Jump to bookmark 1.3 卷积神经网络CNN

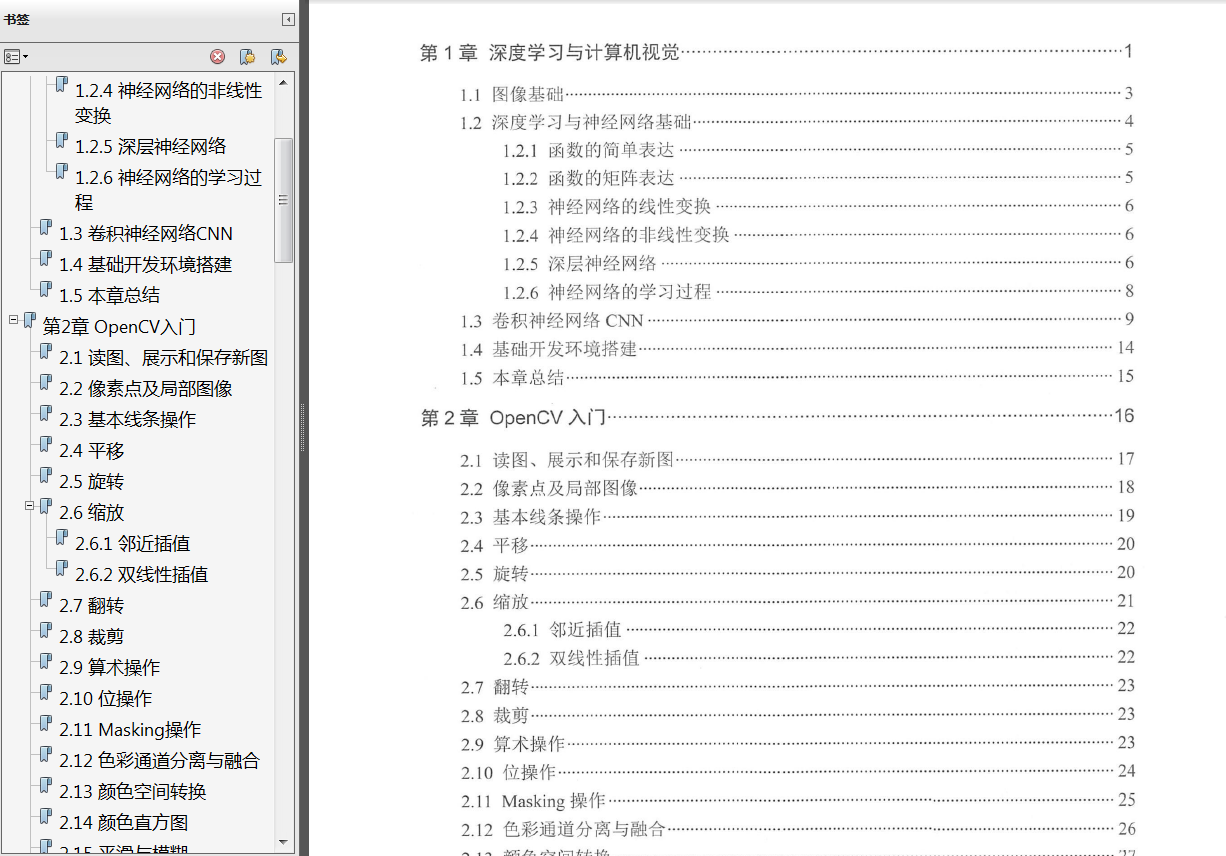tap(146, 234)
